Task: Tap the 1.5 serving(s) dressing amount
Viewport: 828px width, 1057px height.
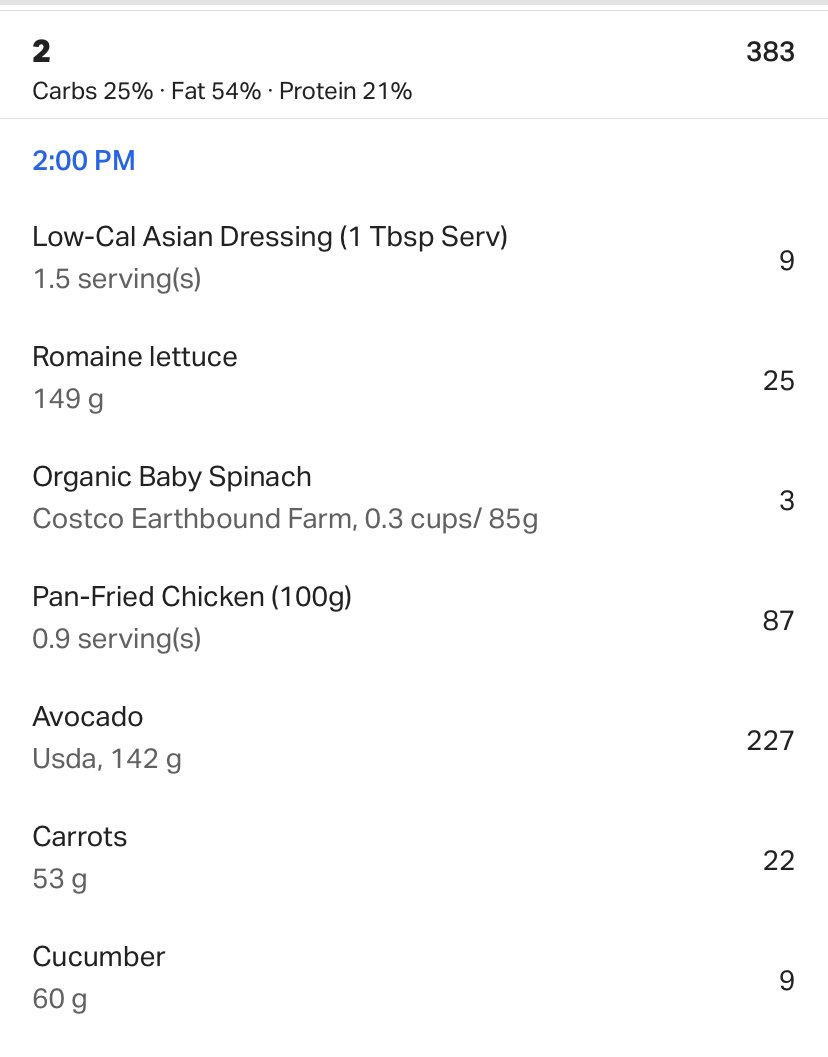Action: pos(117,279)
